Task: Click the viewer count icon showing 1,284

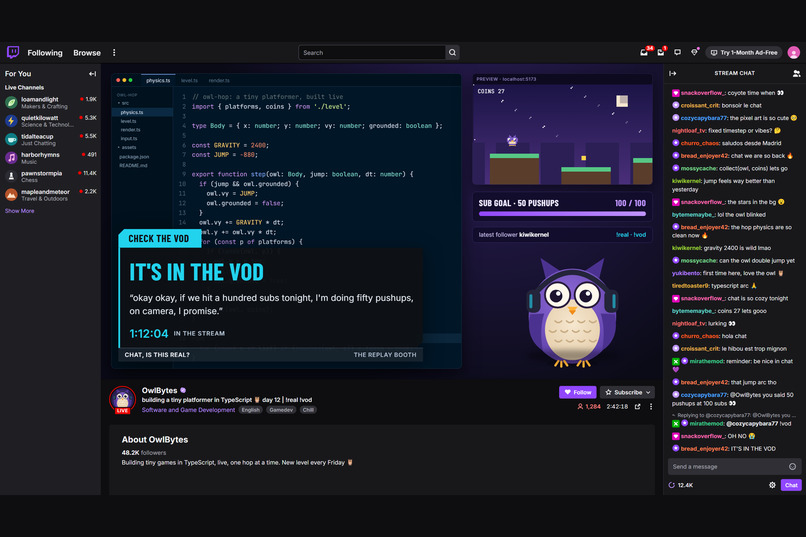Action: coord(580,406)
